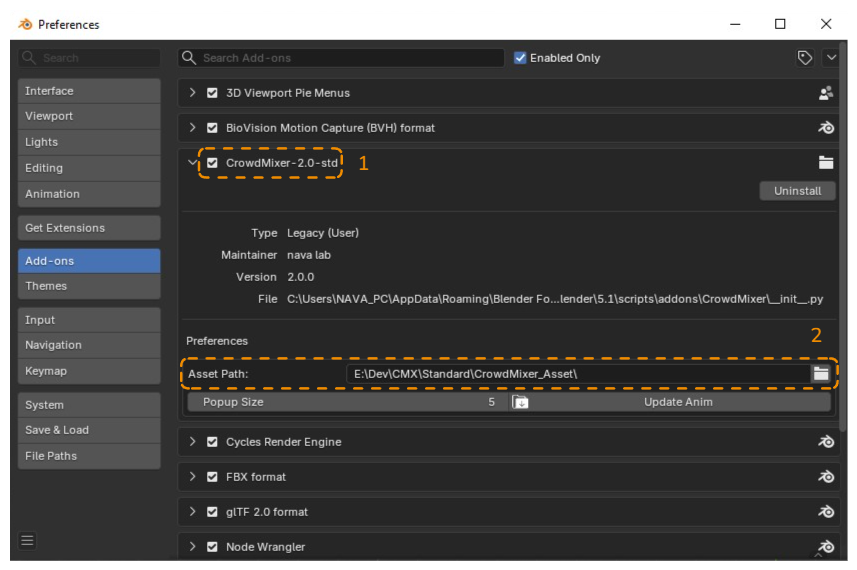The width and height of the screenshot is (857, 570).
Task: Open the Animation section
Action: (89, 194)
